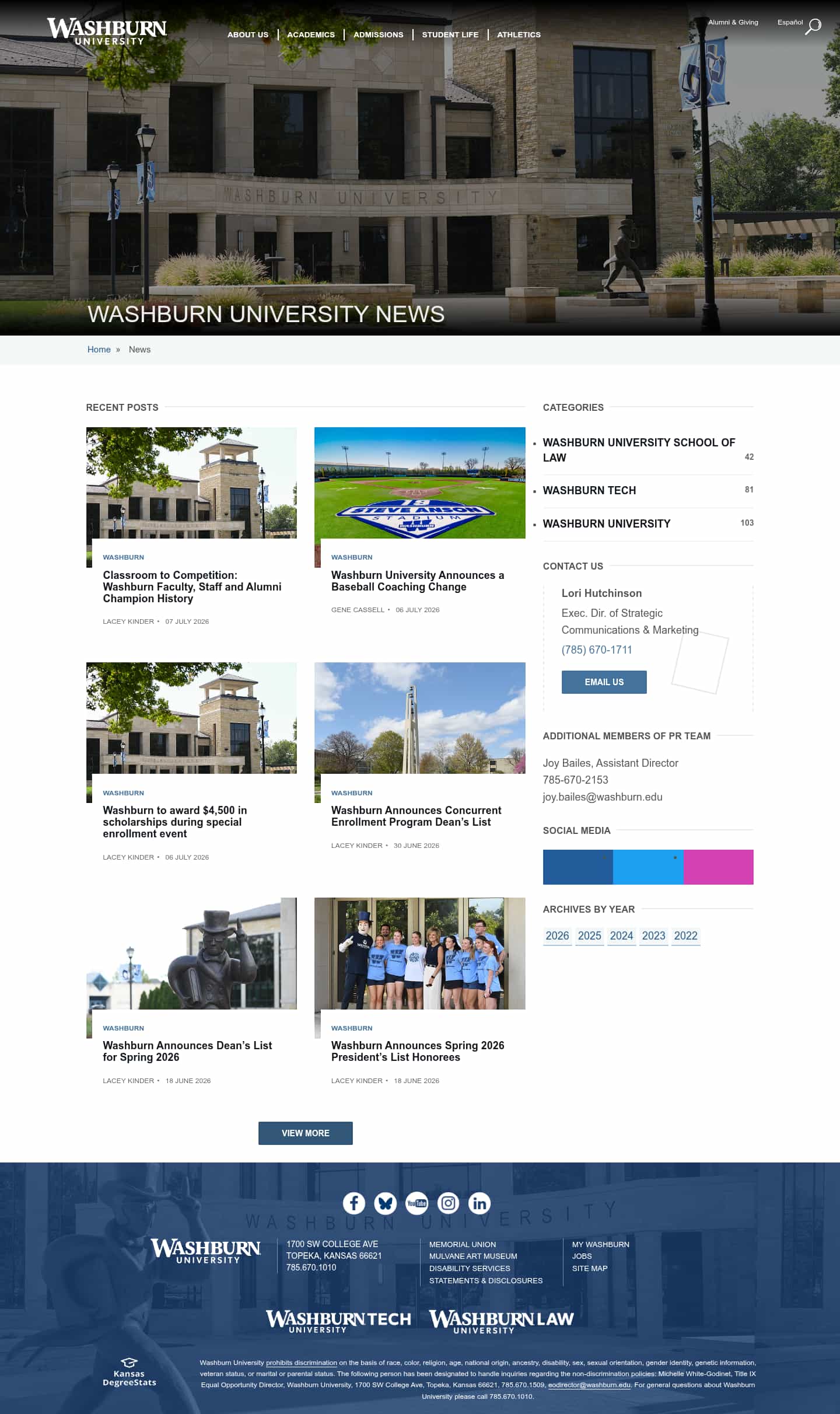This screenshot has height=1414, width=840.
Task: Click the Home breadcrumb link
Action: 99,350
